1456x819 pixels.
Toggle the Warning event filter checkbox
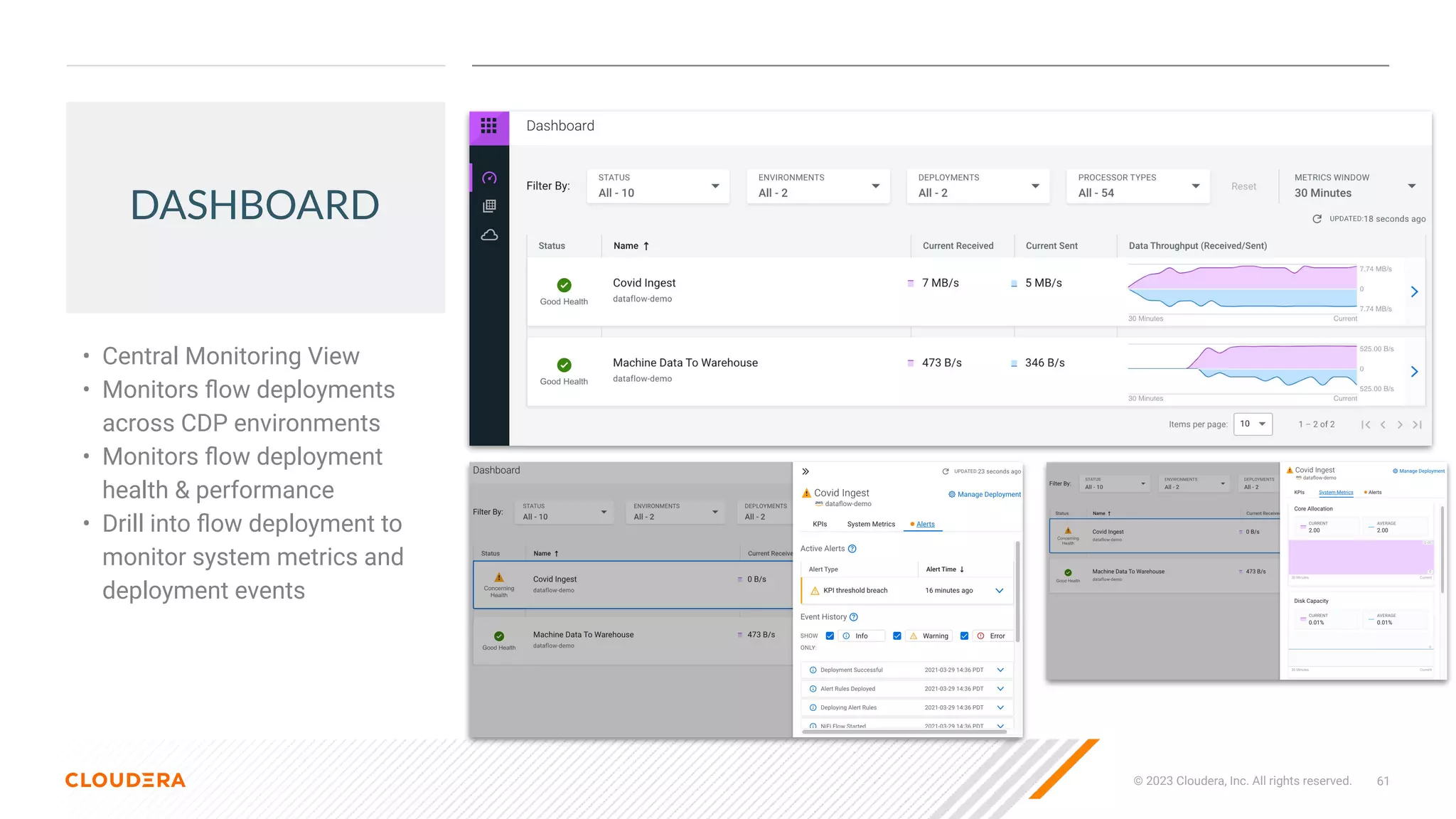[897, 636]
